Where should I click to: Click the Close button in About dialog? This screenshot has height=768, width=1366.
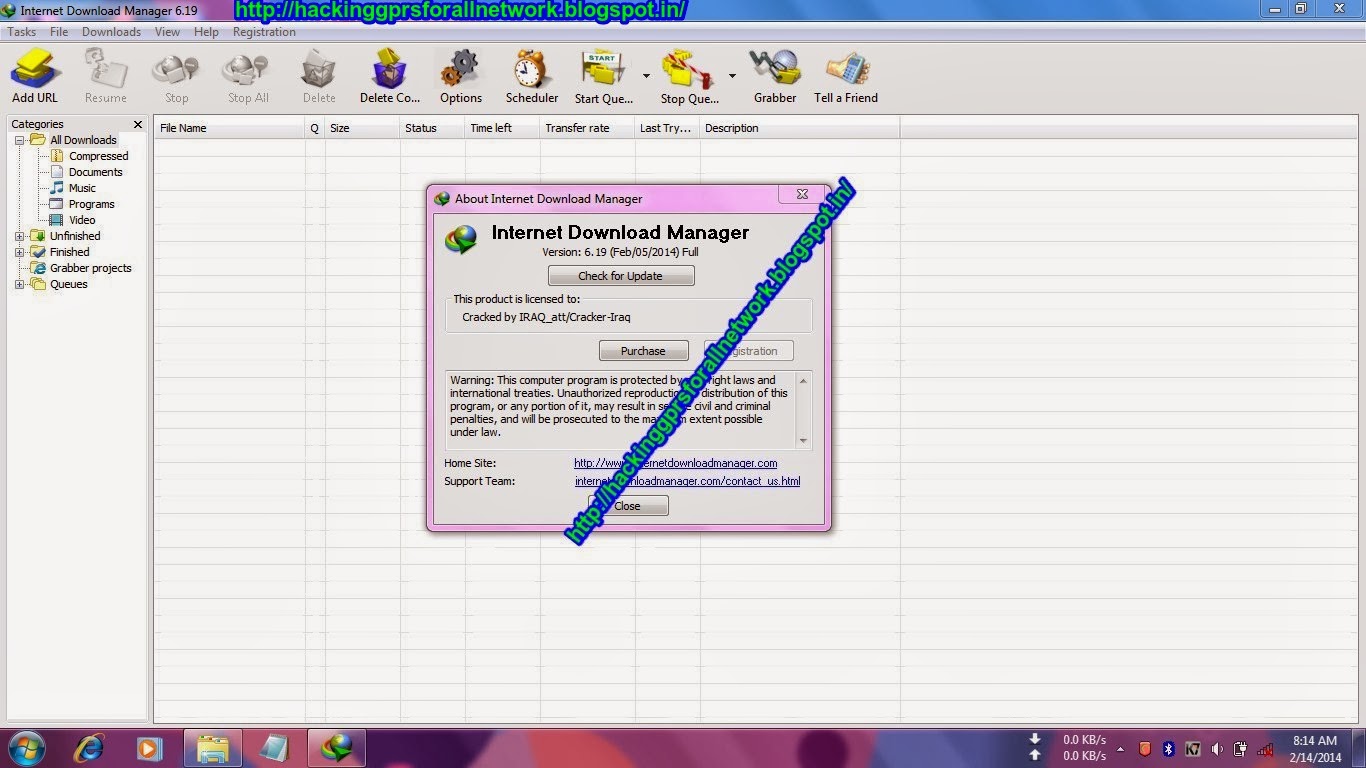[x=628, y=506]
